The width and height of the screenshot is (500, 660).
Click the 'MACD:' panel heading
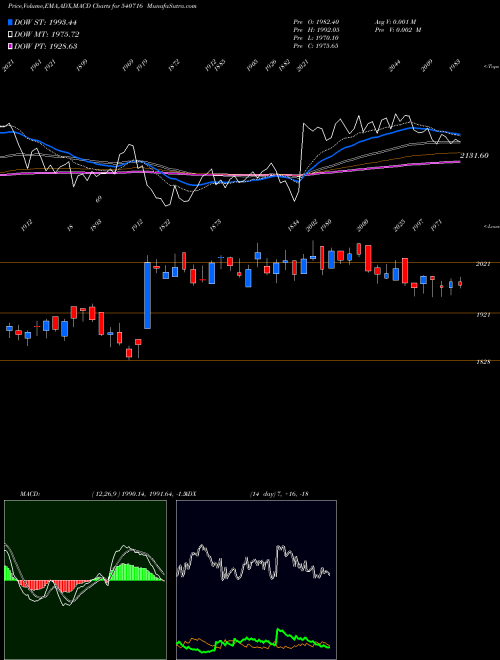click(30, 494)
